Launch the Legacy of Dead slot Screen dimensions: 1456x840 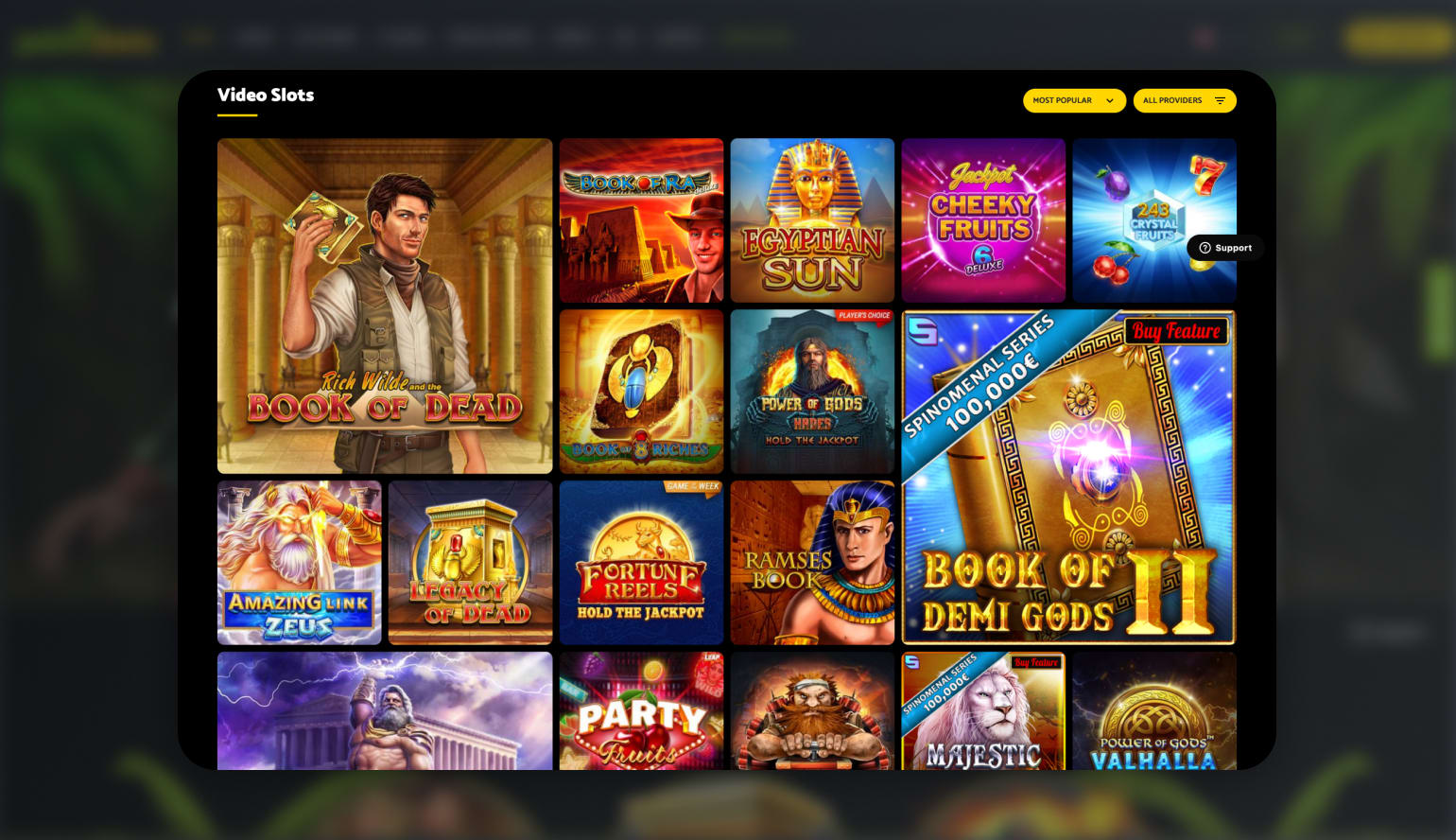coord(470,563)
